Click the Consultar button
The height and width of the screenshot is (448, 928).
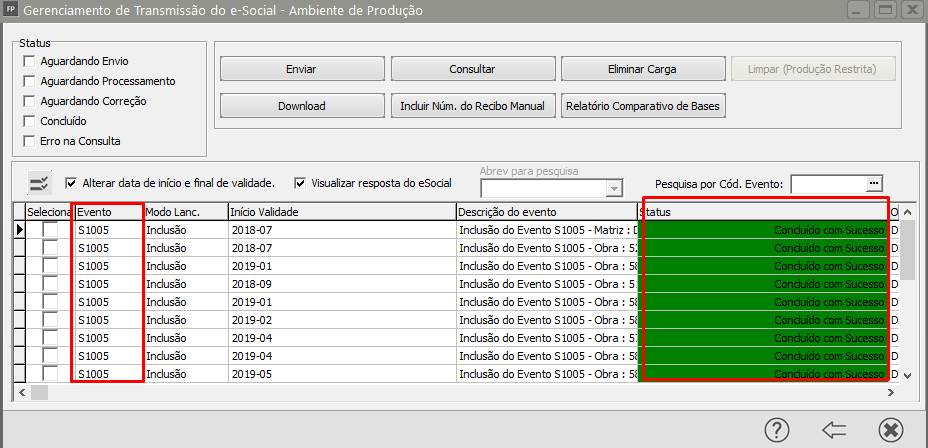[x=472, y=70]
